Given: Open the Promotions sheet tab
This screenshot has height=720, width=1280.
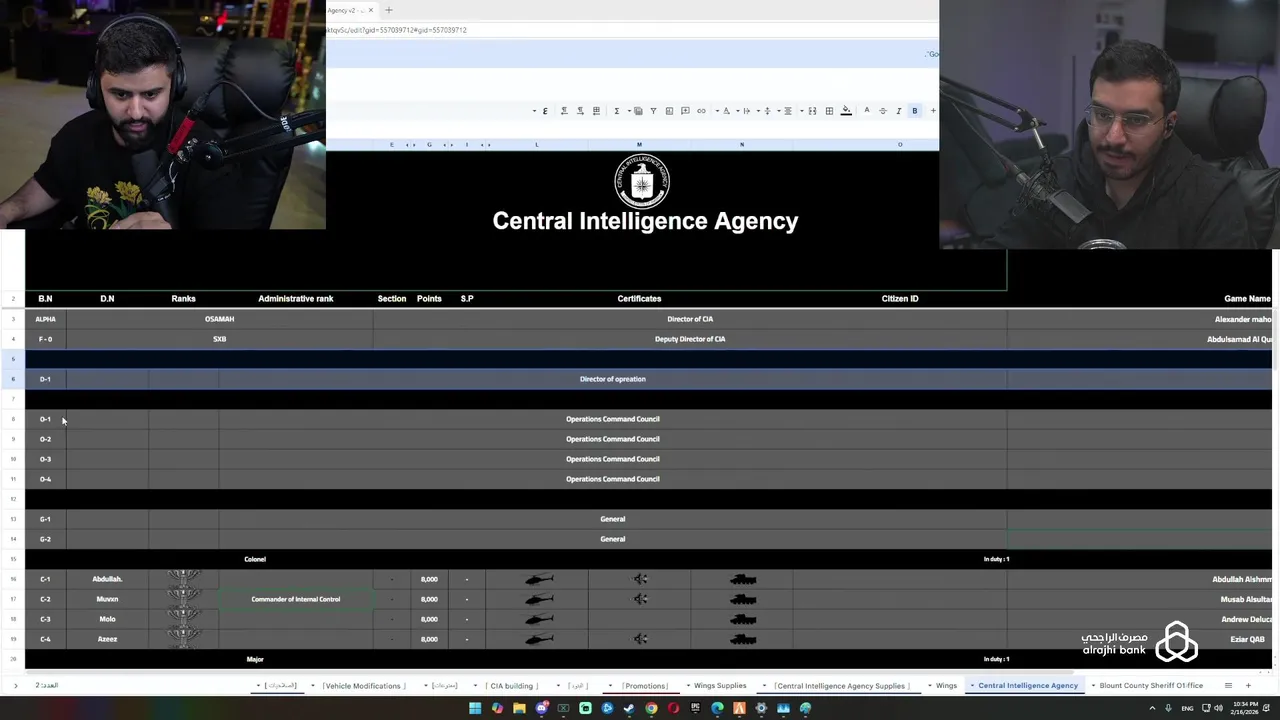Looking at the screenshot, I should click(x=645, y=686).
